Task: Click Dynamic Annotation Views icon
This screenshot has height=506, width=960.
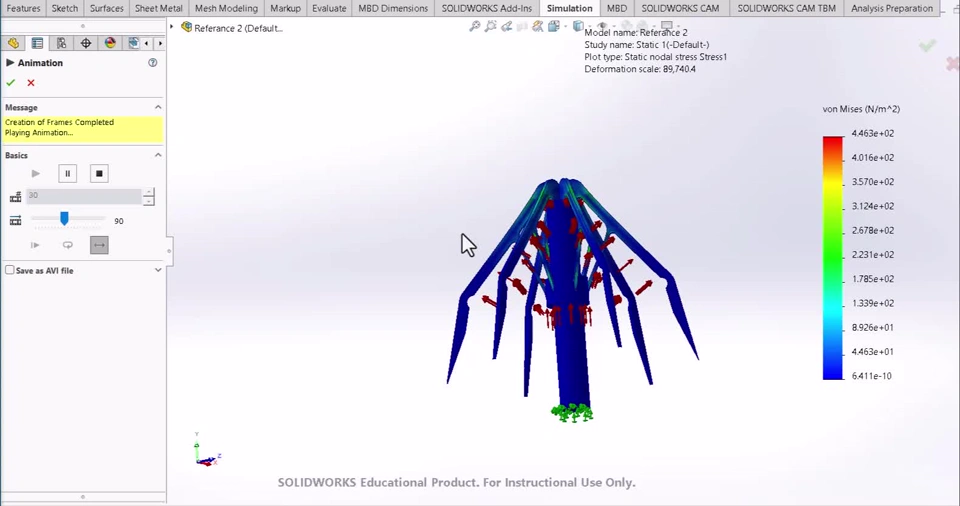Action: click(538, 26)
